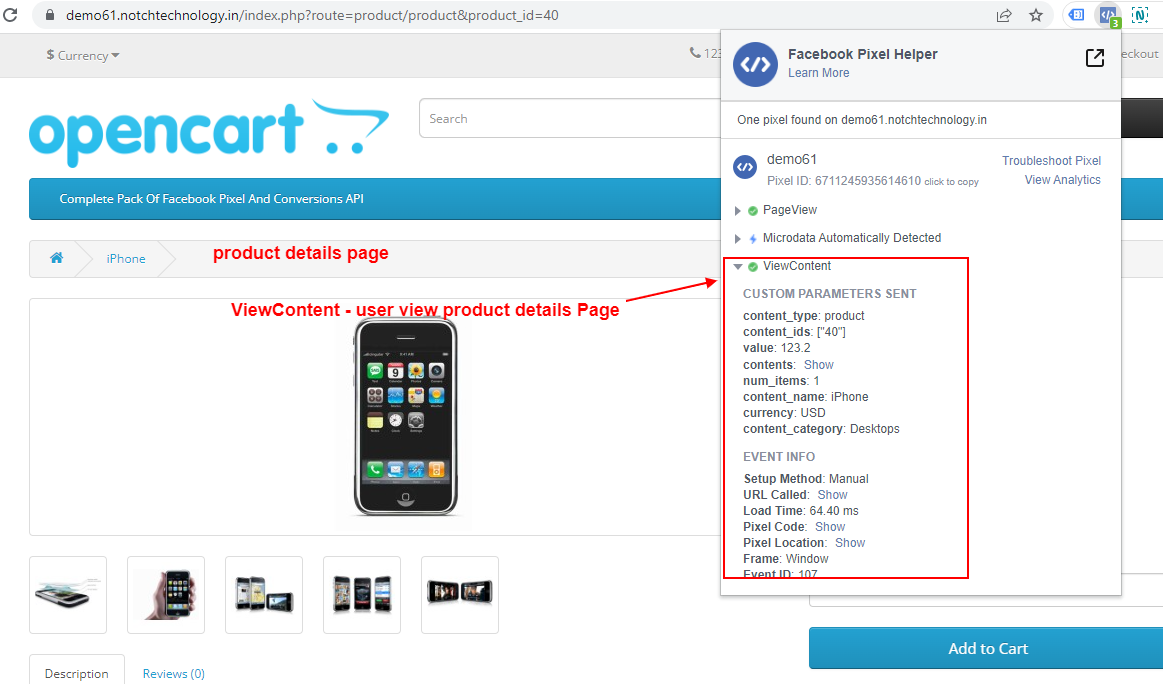The image size is (1163, 684).
Task: Switch to the Reviews (0) tab
Action: point(173,673)
